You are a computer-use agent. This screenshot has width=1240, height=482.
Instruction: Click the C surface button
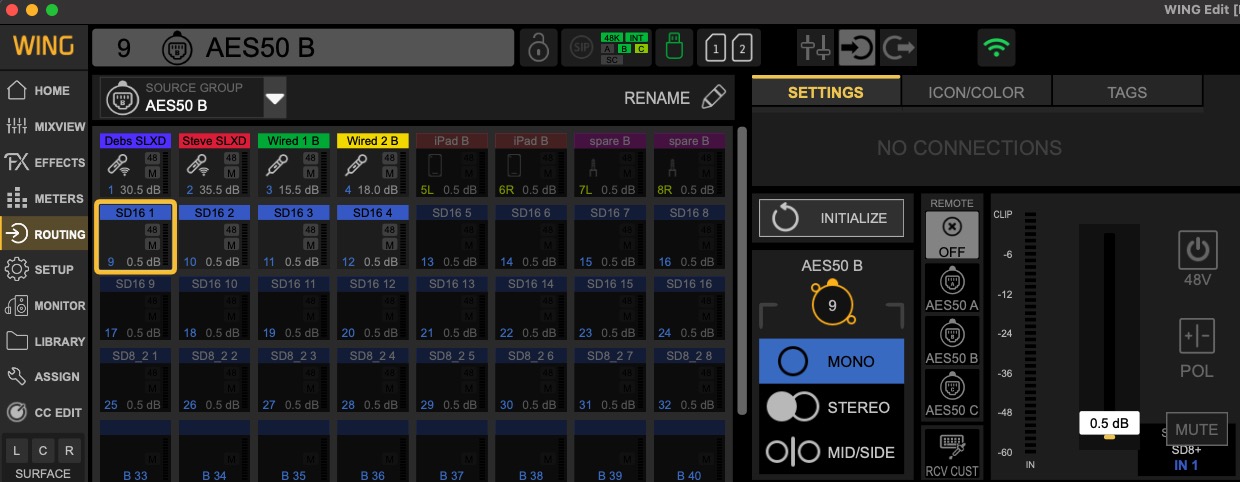[x=43, y=449]
